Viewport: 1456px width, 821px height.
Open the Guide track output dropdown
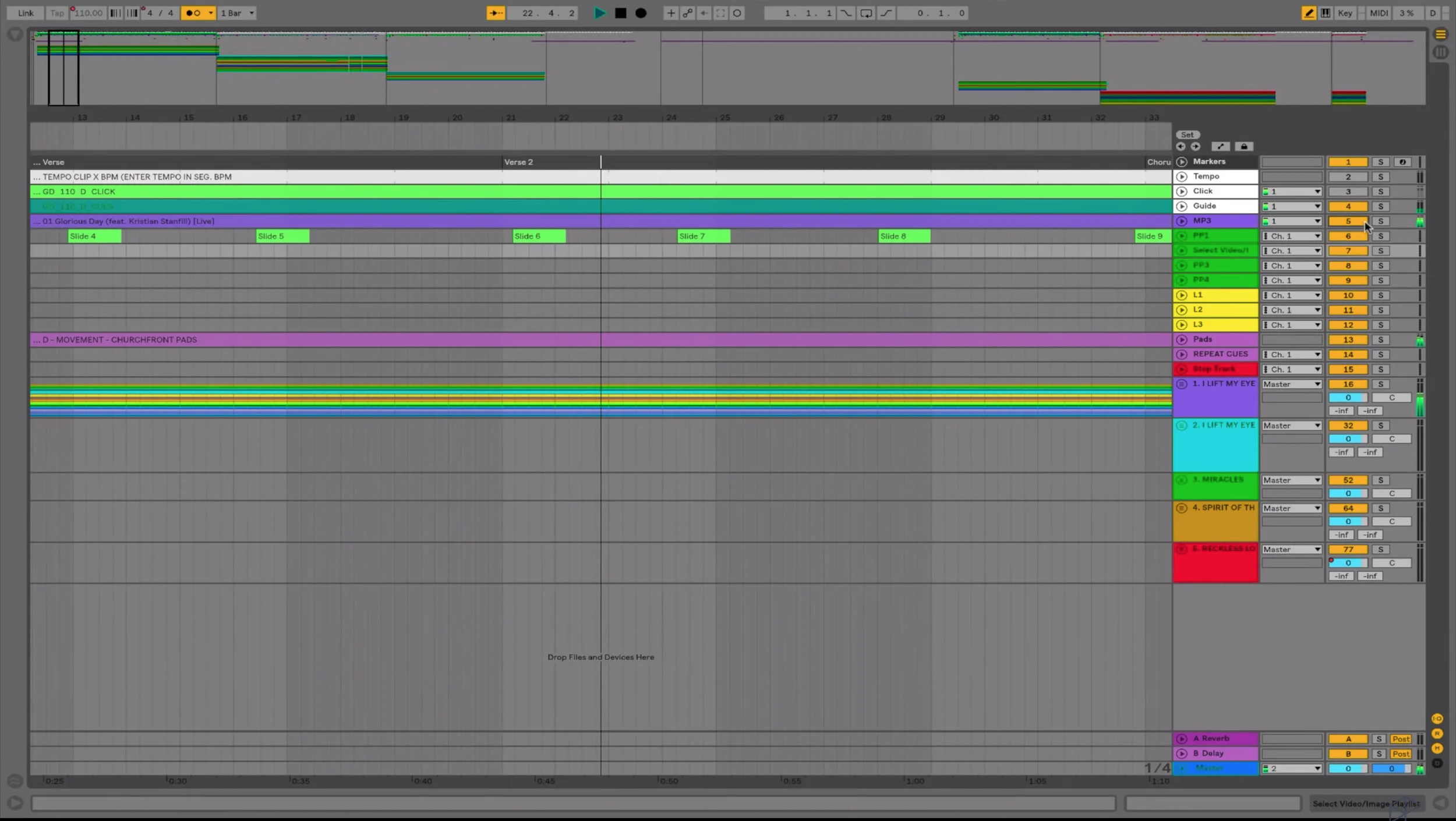1292,206
